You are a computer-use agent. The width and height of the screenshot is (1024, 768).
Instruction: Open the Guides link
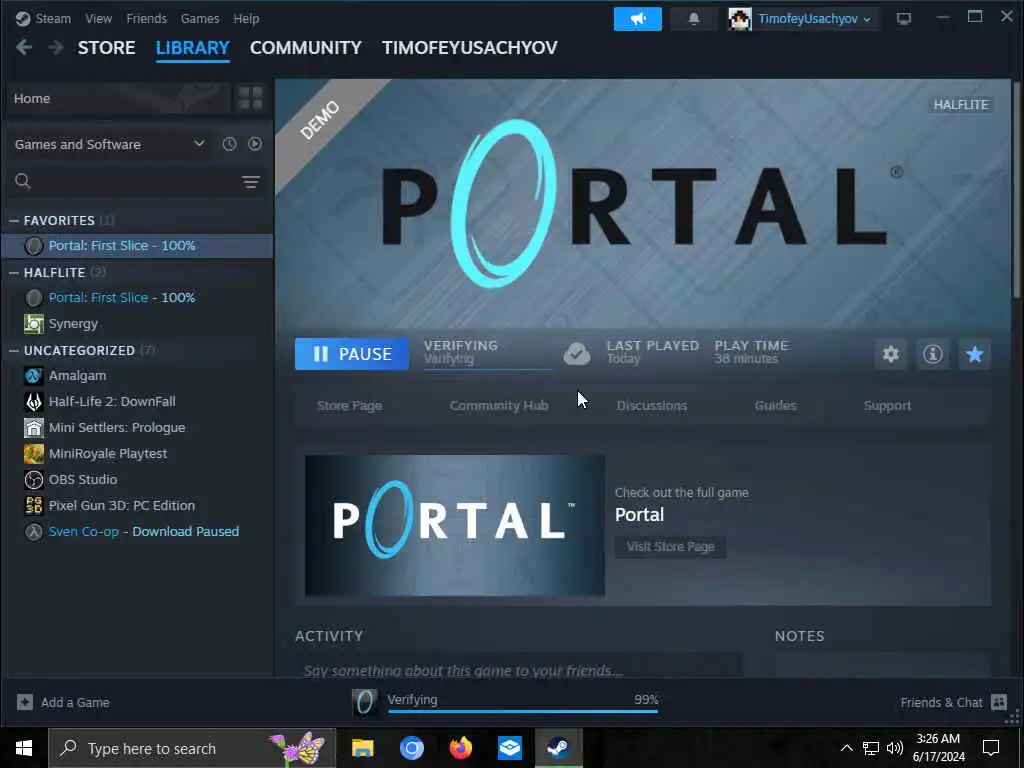pos(775,406)
